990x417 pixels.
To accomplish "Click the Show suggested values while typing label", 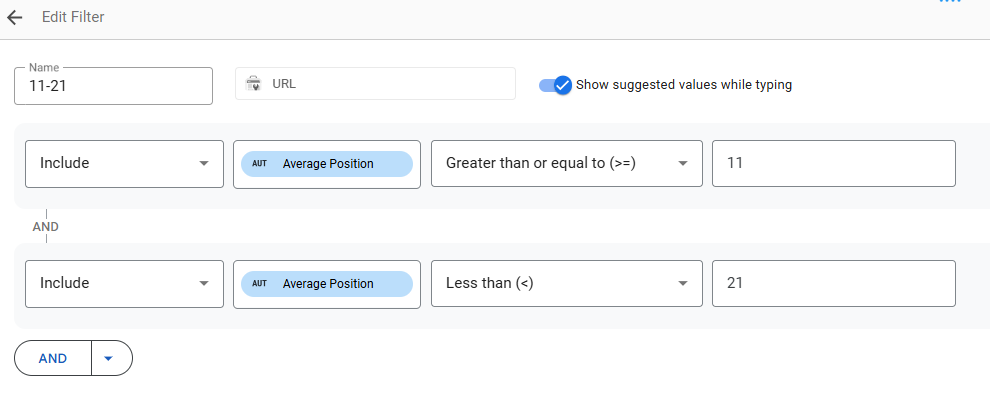I will 684,85.
